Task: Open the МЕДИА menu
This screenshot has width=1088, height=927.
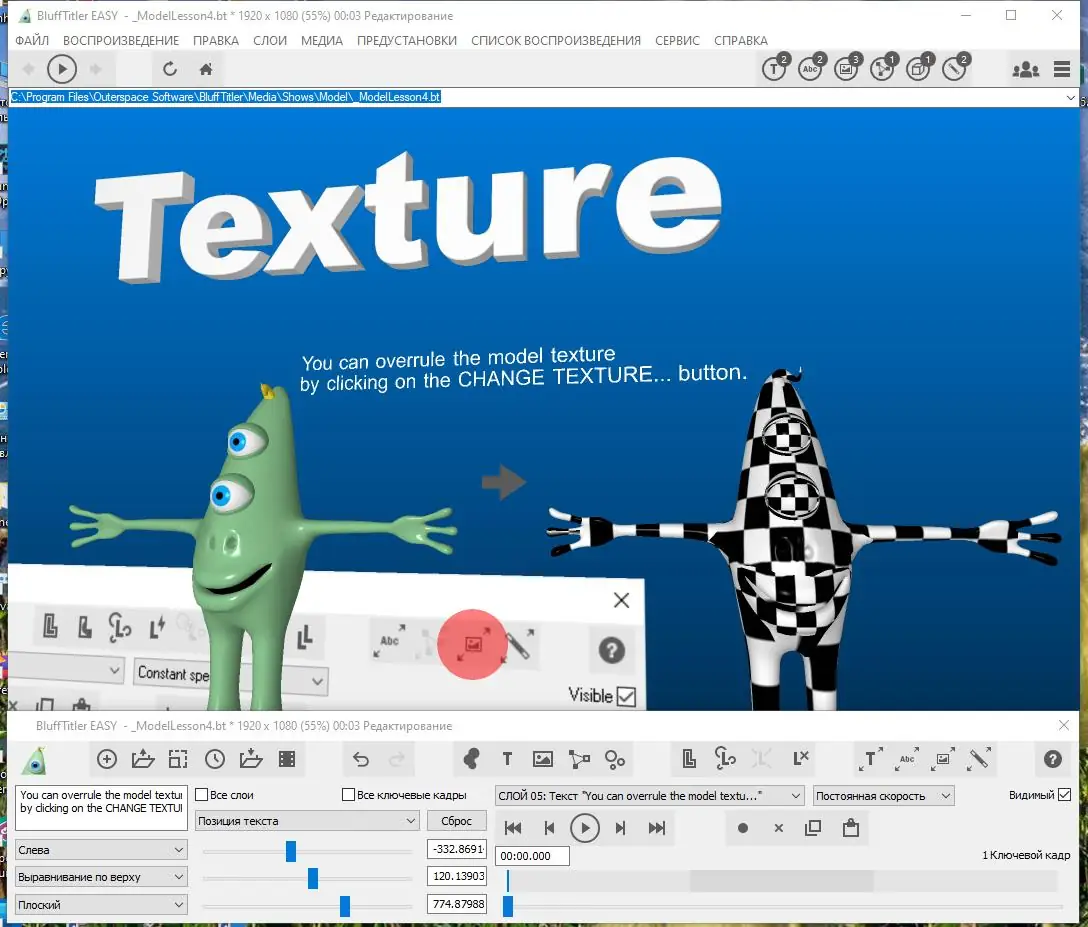Action: click(322, 40)
